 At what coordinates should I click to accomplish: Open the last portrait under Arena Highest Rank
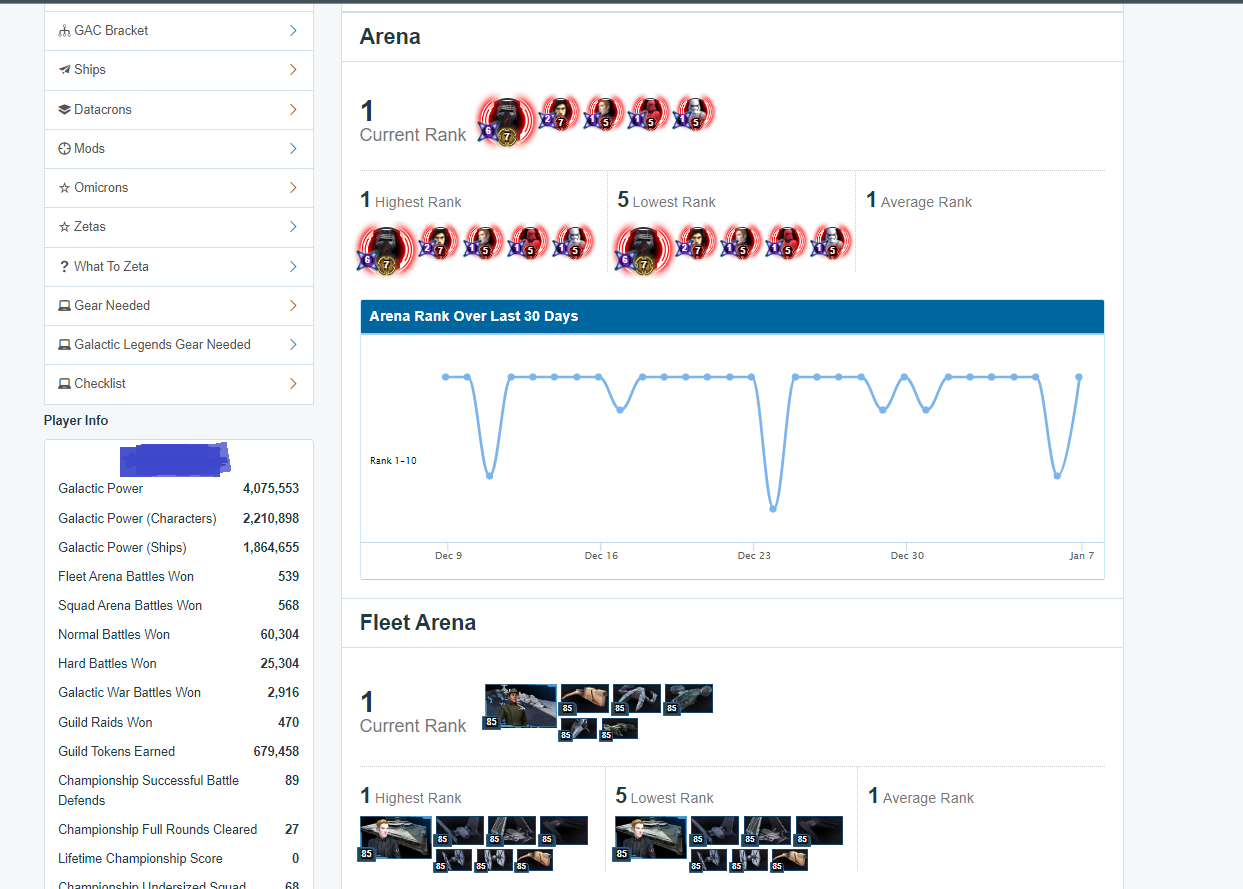(x=572, y=242)
